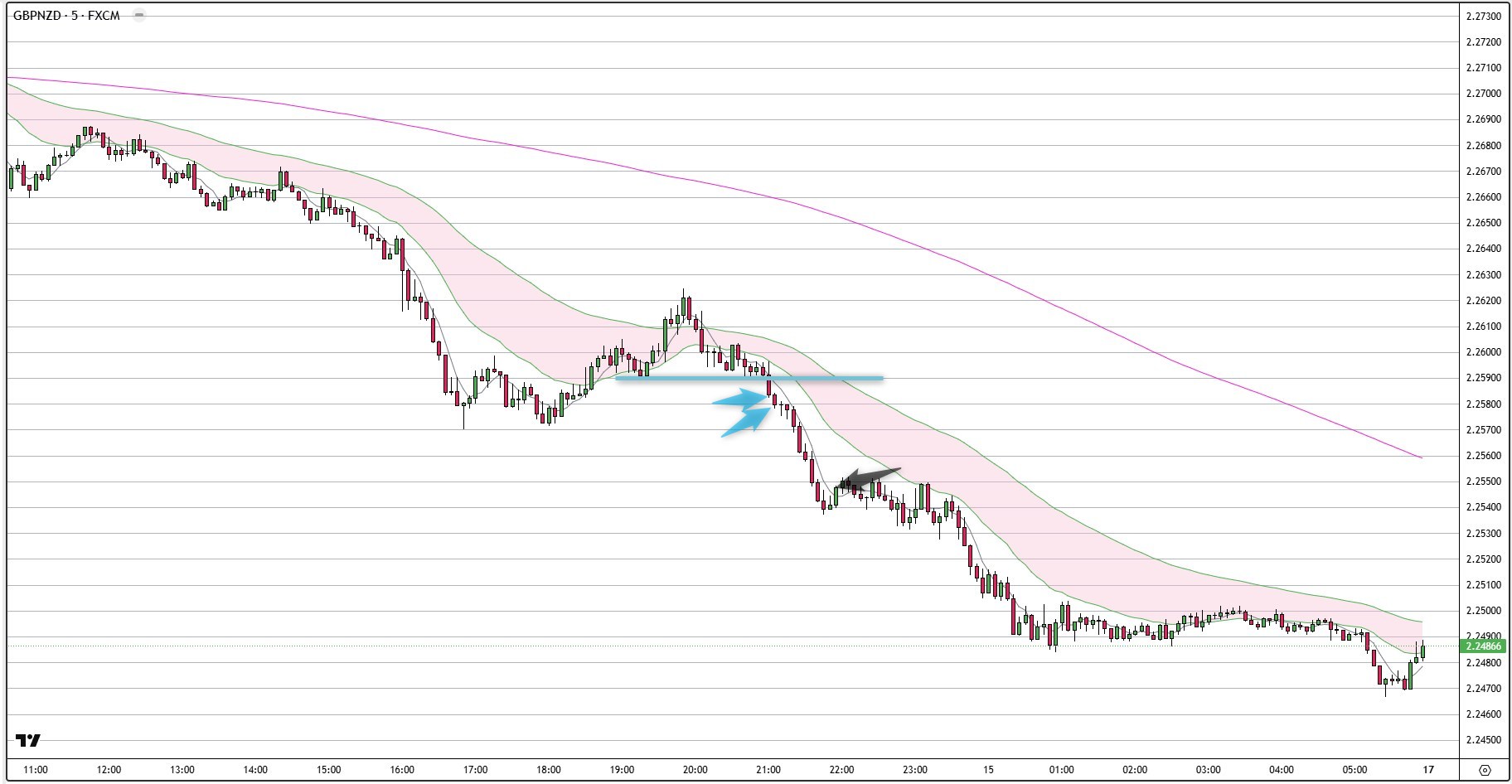Viewport: 1512px width, 784px height.
Task: Click the 2.25900 price axis label
Action: pyautogui.click(x=1483, y=378)
